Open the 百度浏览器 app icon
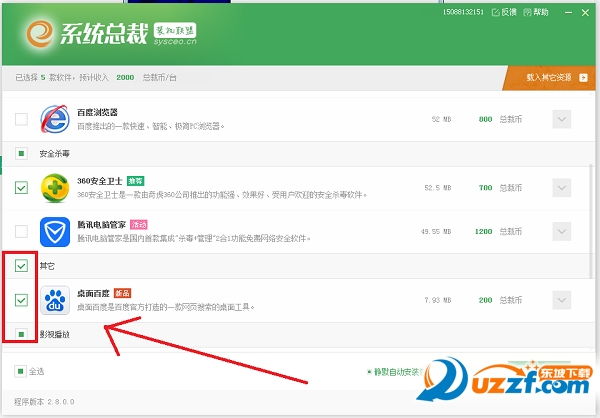Image resolution: width=600 pixels, height=418 pixels. [x=55, y=119]
